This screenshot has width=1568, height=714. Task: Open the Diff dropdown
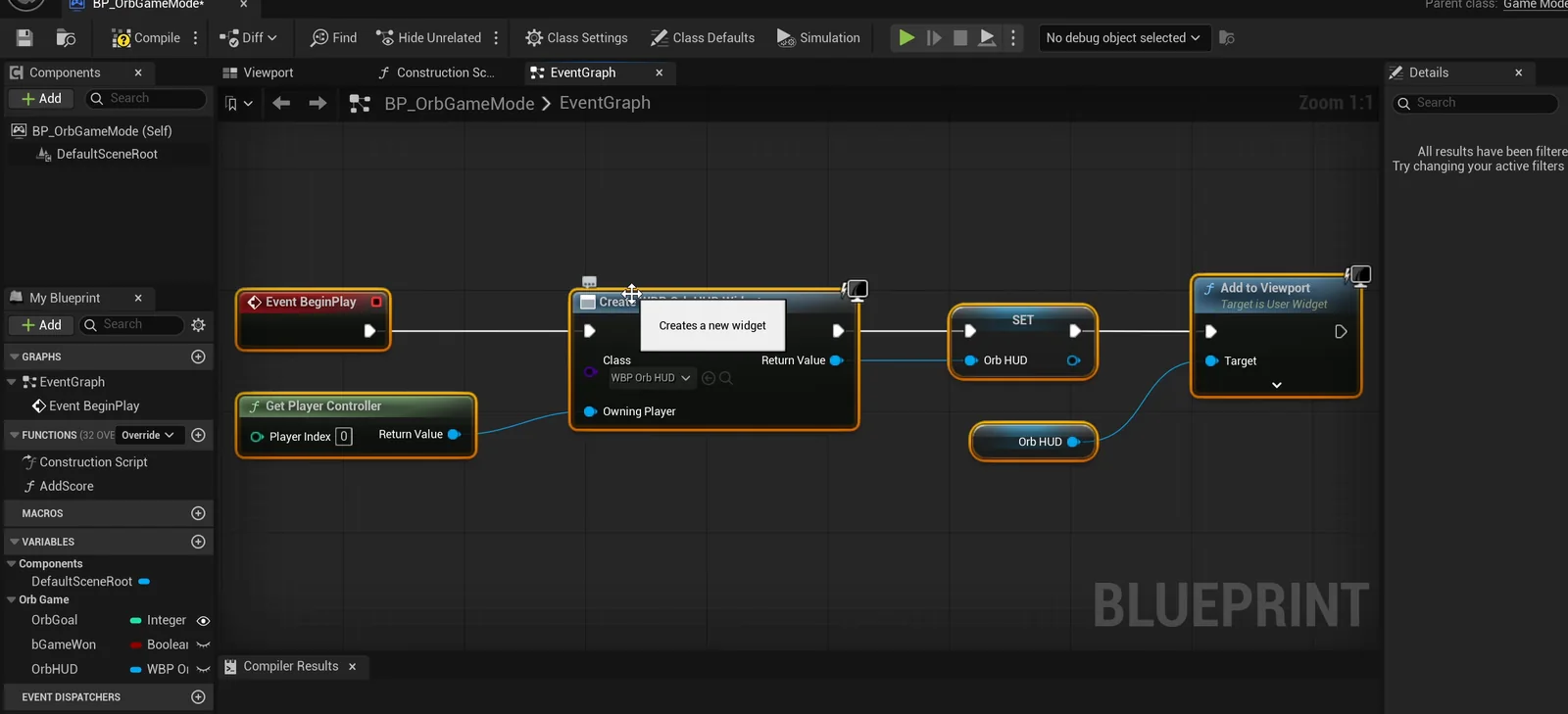[248, 38]
